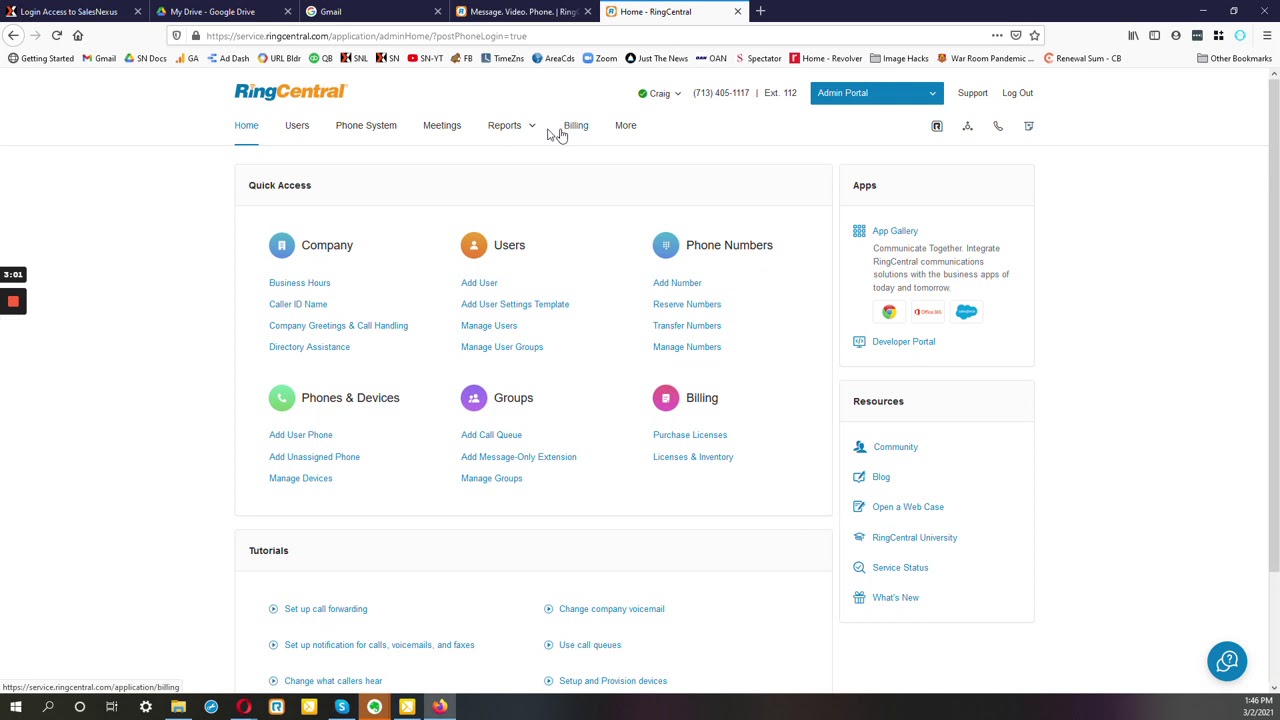Click the Service Status magnifier icon

click(x=859, y=568)
